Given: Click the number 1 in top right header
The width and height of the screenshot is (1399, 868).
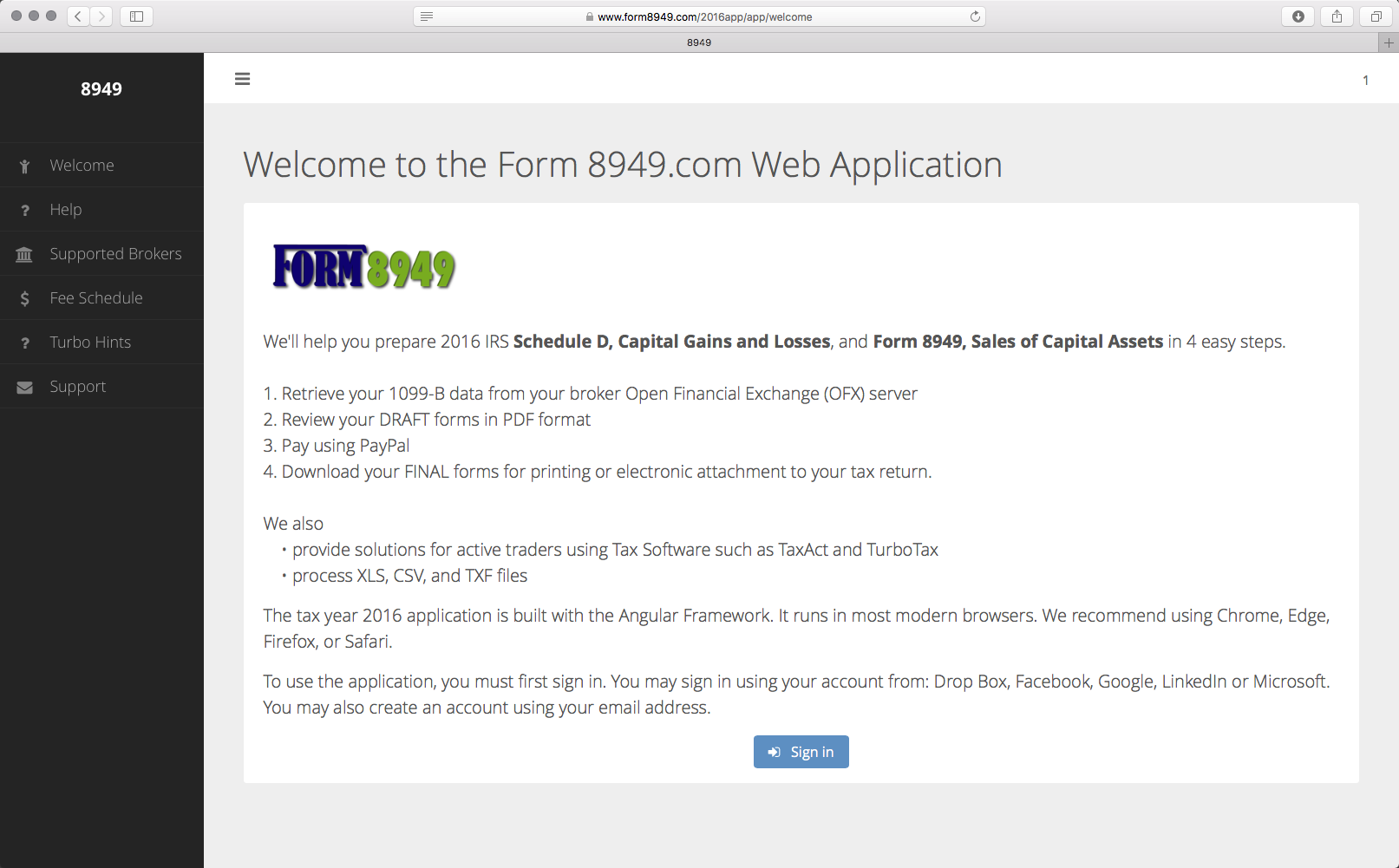Looking at the screenshot, I should click(x=1365, y=81).
